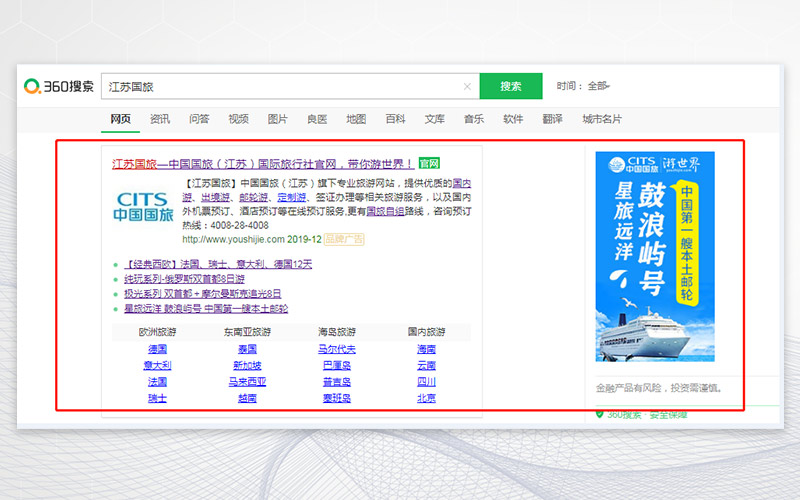Click 云南 under 国内旅游

coord(427,365)
